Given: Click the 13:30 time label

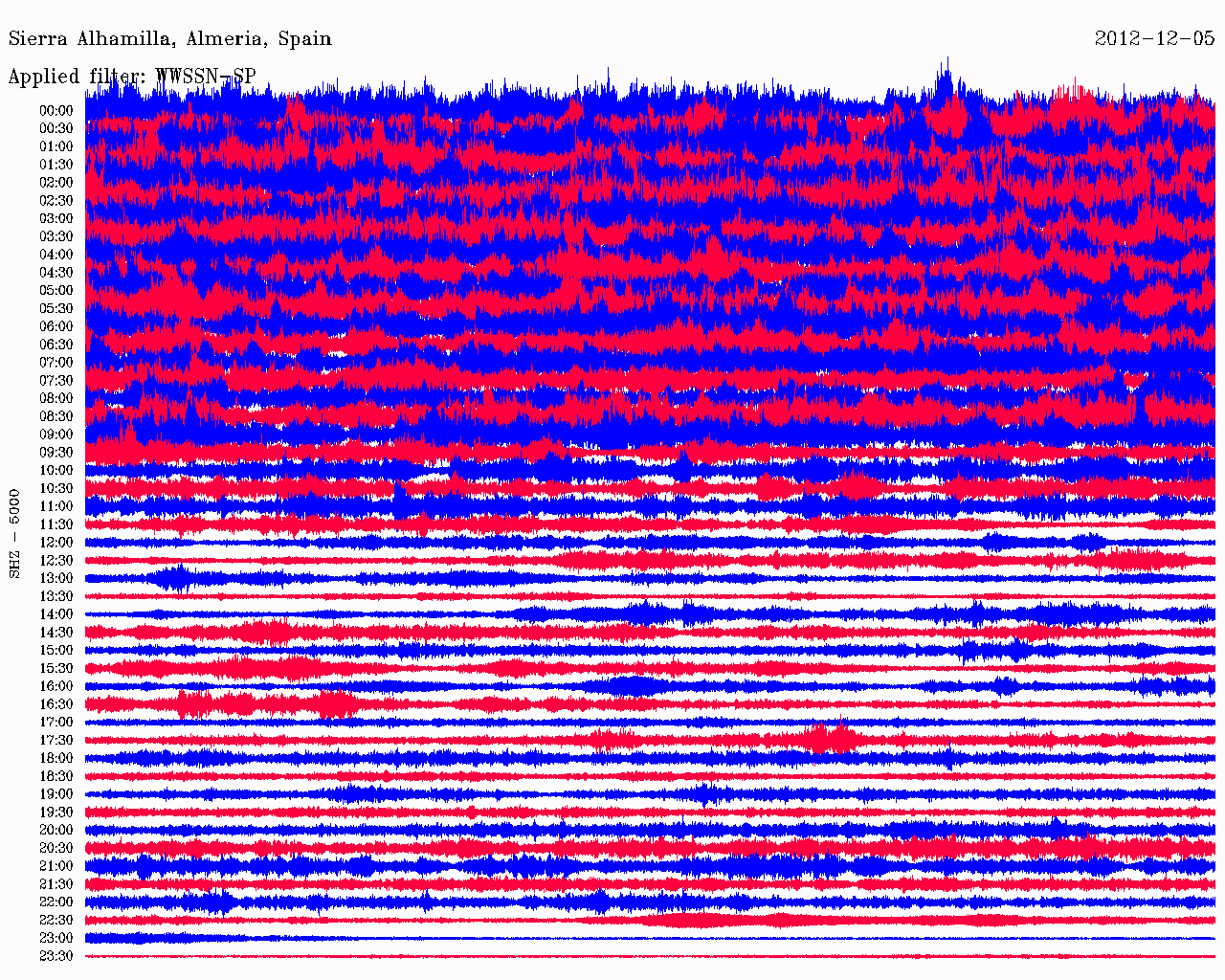Looking at the screenshot, I should click(56, 596).
